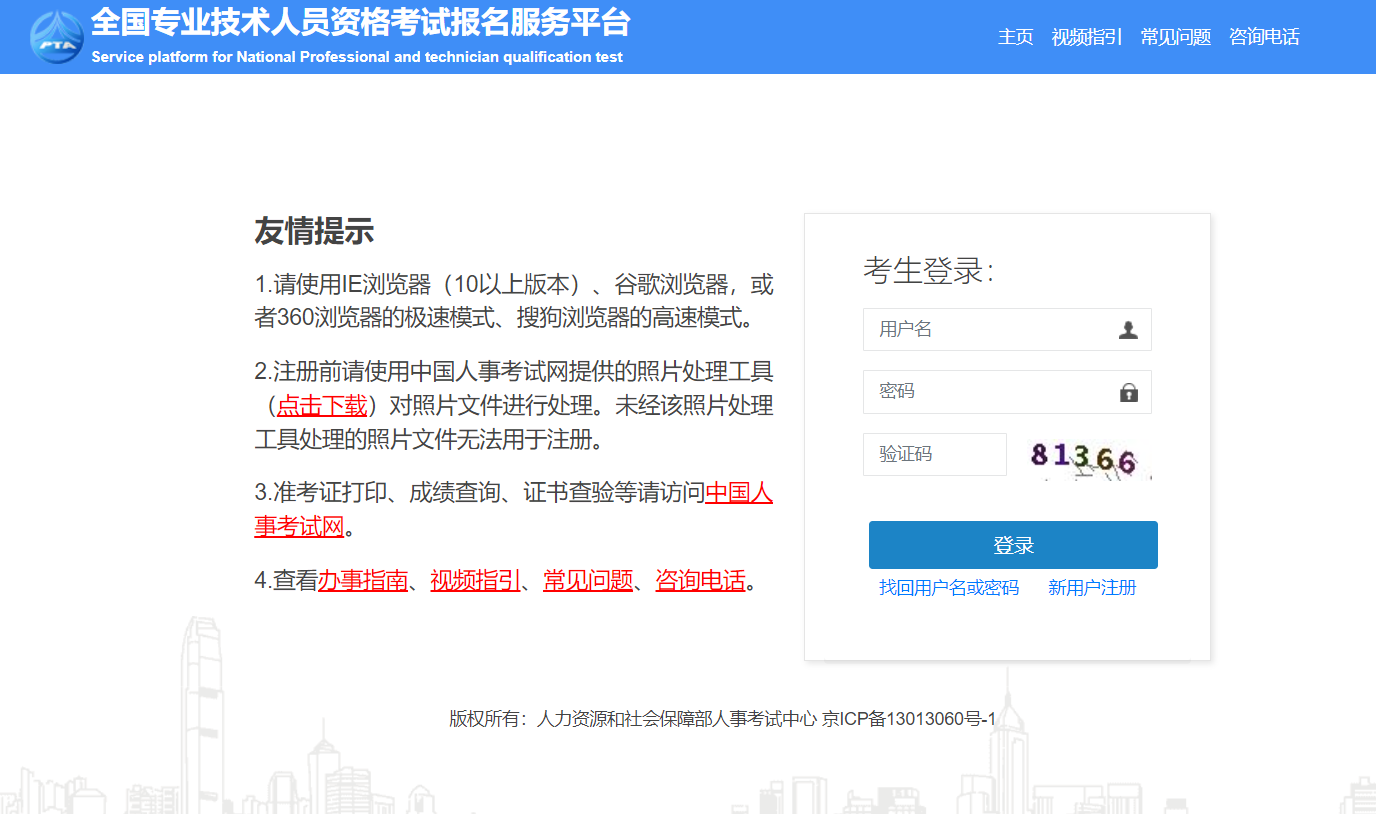The height and width of the screenshot is (814, 1376).
Task: Click the 友情提示 heading
Action: pos(314,232)
